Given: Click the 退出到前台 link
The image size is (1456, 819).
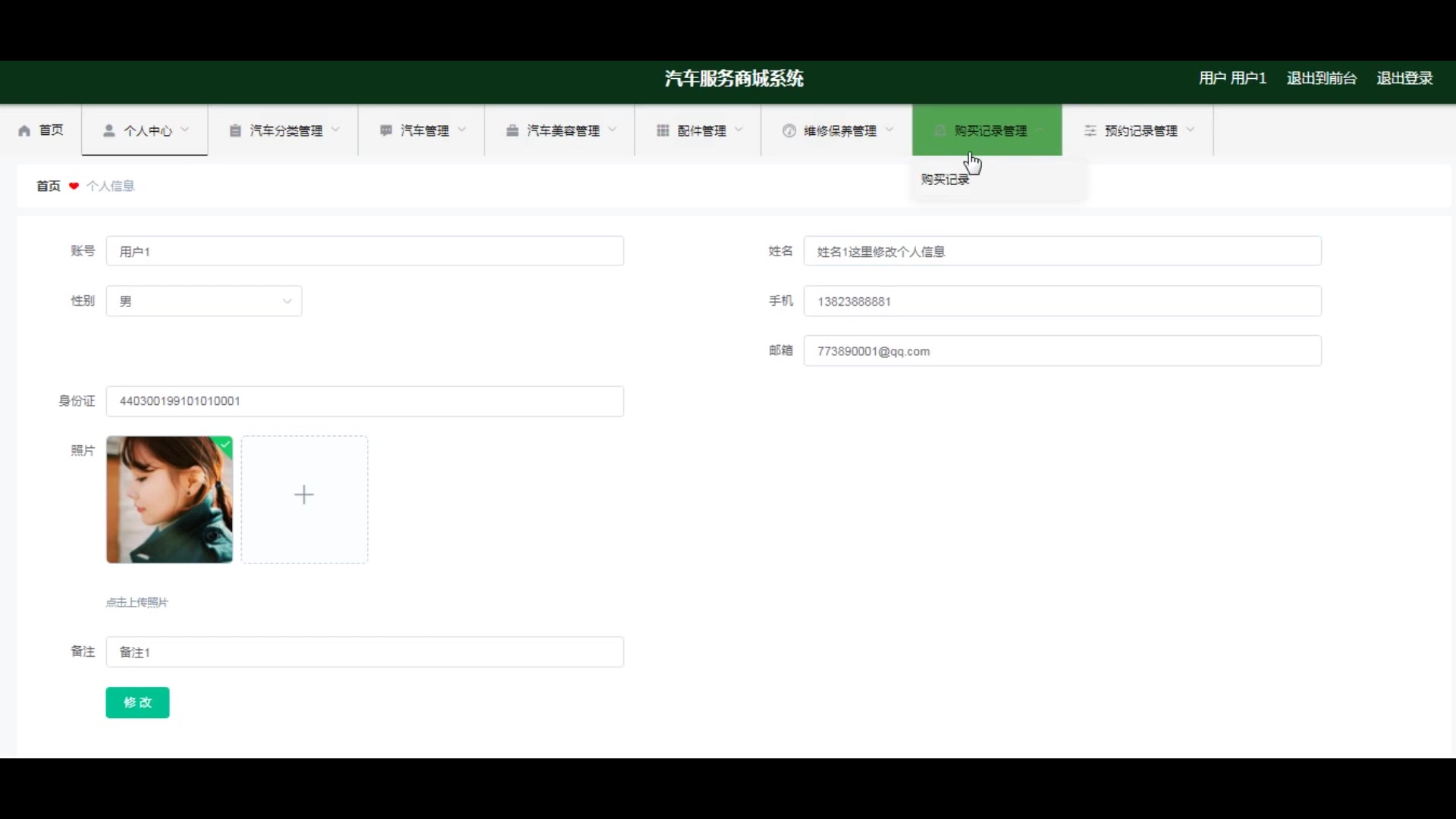Looking at the screenshot, I should pyautogui.click(x=1321, y=78).
